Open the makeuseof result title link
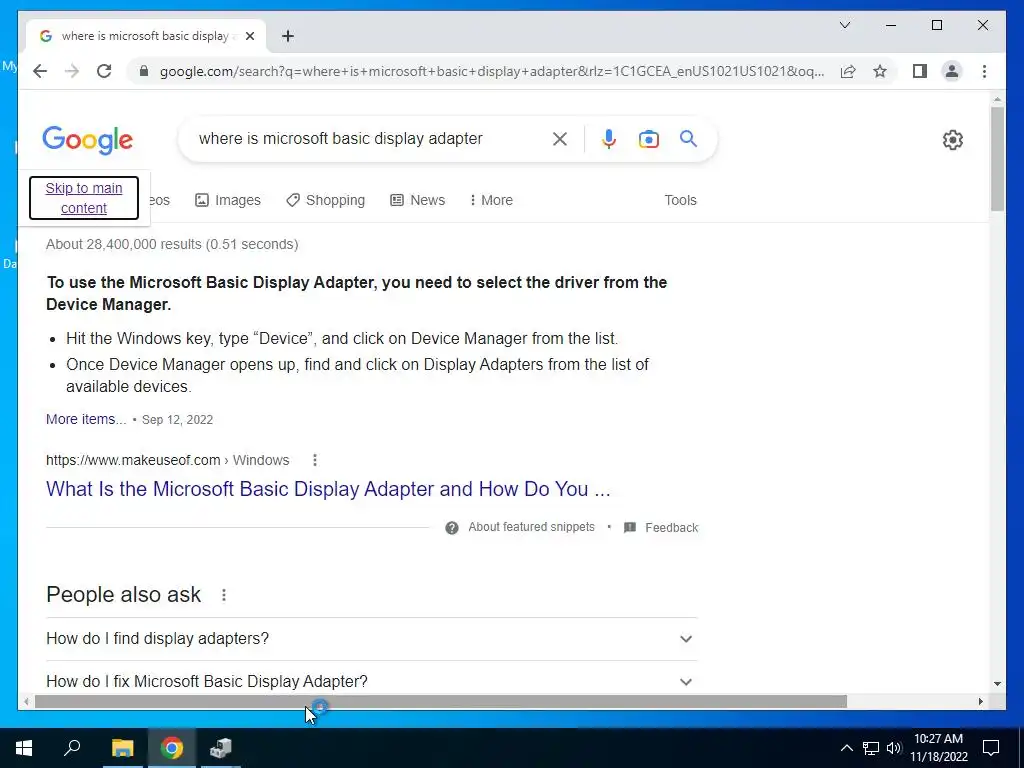 [x=328, y=488]
